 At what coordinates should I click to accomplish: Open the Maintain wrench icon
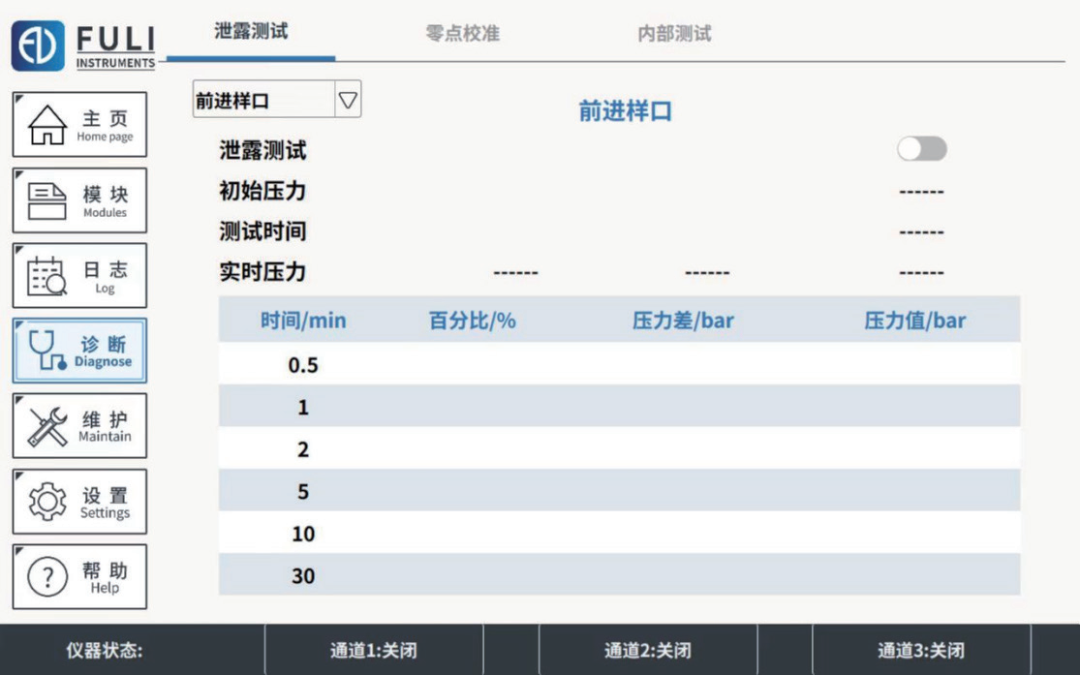48,426
